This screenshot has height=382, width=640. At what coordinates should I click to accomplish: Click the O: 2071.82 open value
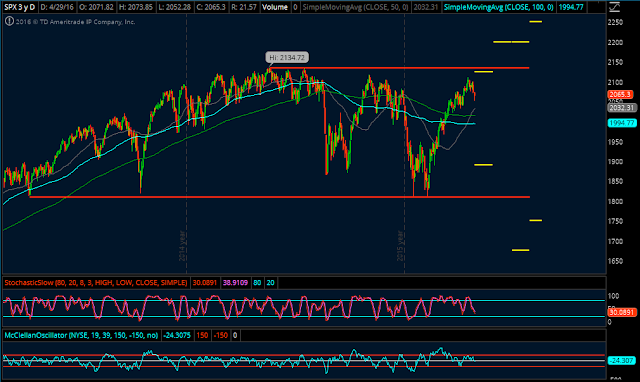[x=95, y=7]
